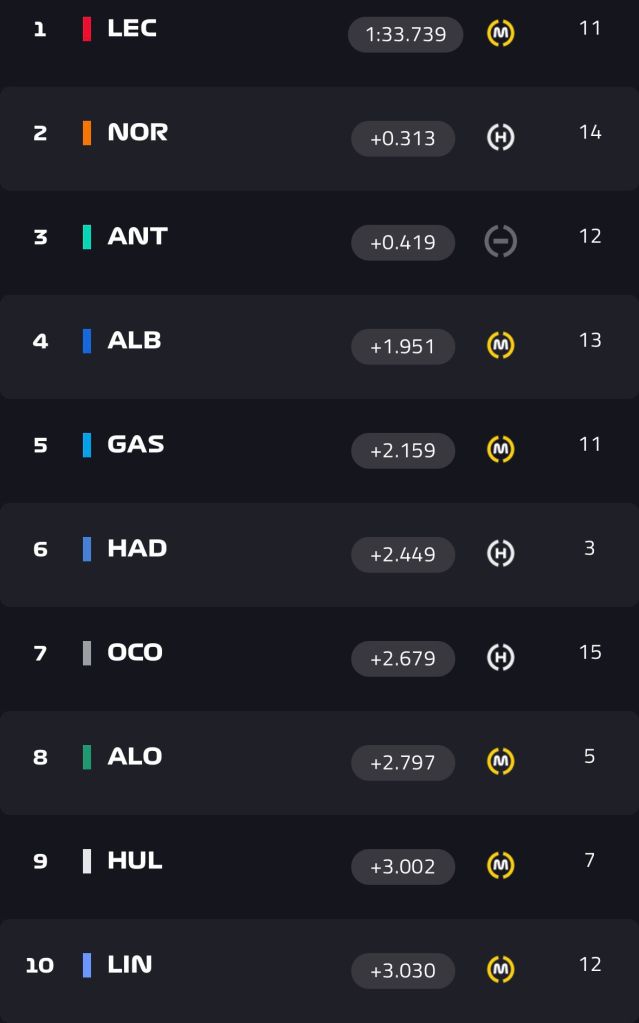Open driver ANT name
The width and height of the screenshot is (639, 1023).
coord(138,236)
